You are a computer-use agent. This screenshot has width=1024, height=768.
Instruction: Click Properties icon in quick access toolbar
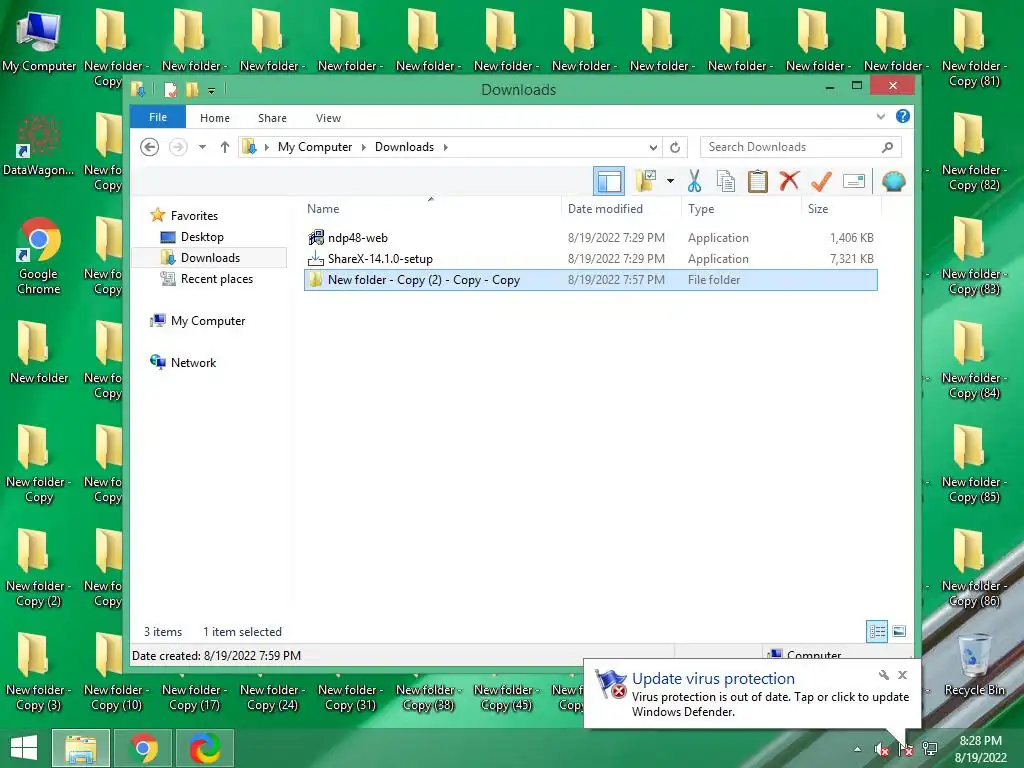[170, 89]
